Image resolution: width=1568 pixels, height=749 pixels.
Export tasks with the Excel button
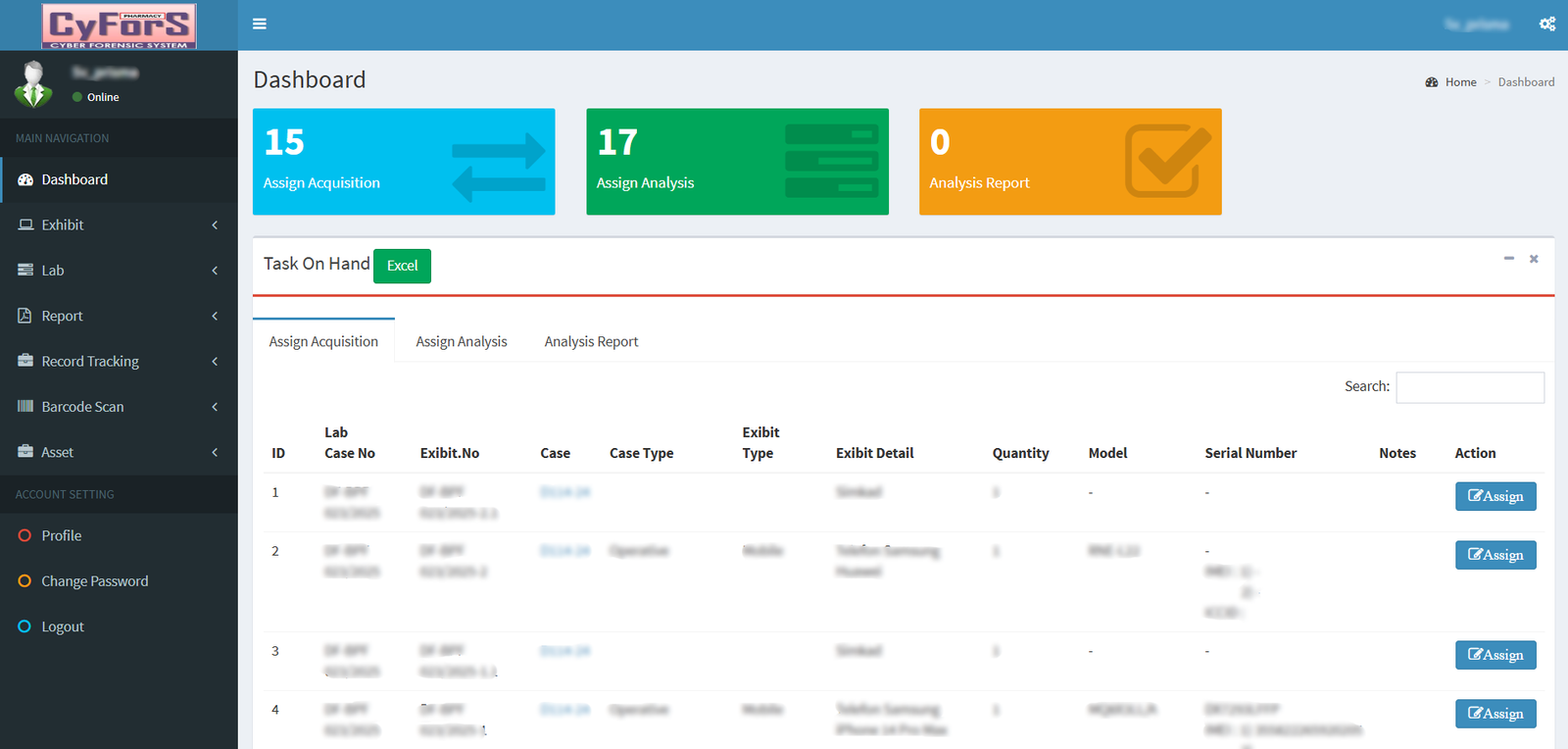point(402,266)
